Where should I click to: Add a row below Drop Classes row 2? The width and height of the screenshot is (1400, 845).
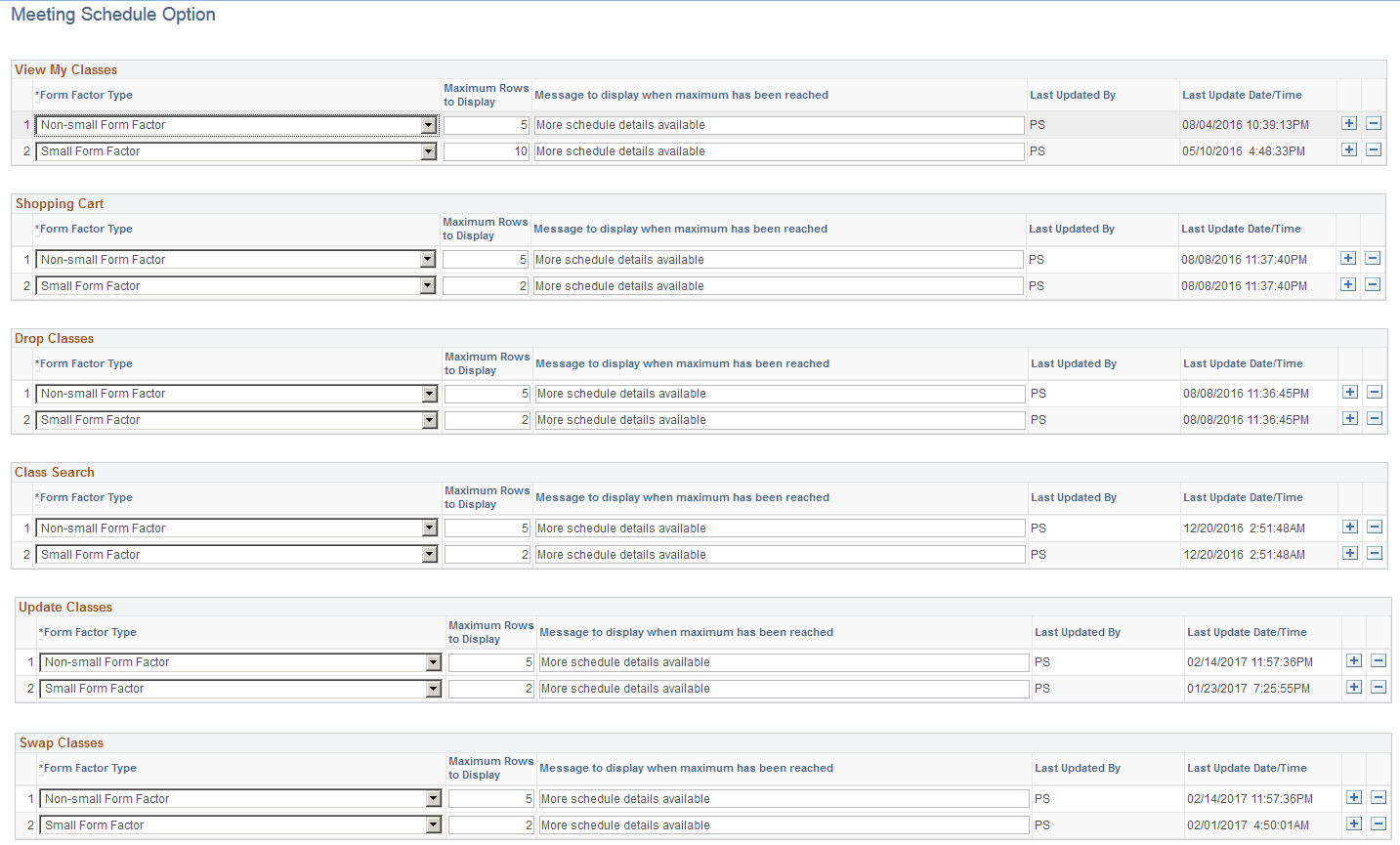click(x=1349, y=418)
